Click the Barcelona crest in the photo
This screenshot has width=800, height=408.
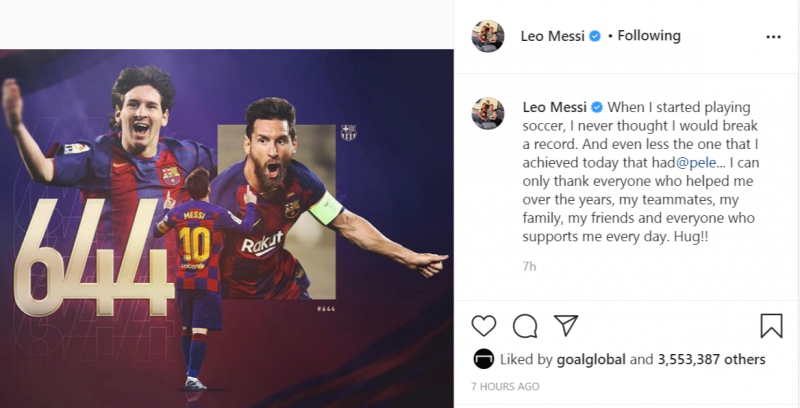348,132
